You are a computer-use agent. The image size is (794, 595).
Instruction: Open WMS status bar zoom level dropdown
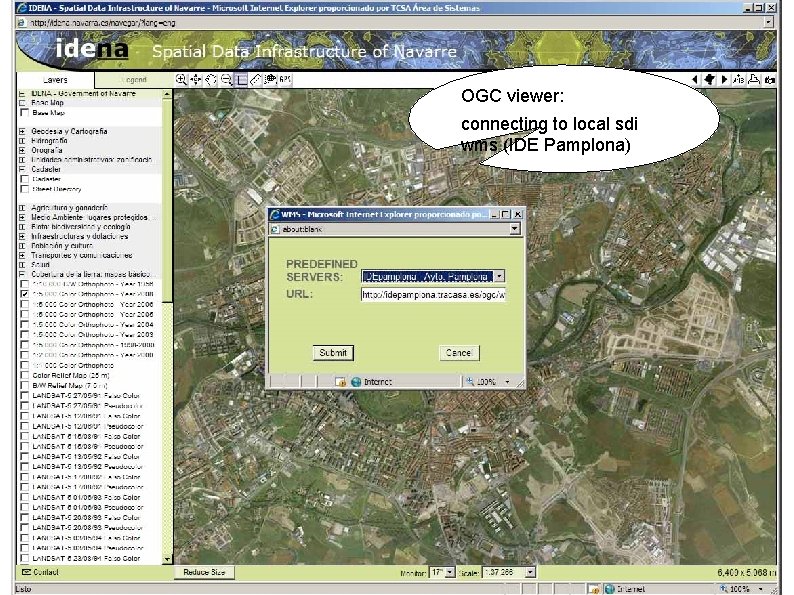(507, 382)
